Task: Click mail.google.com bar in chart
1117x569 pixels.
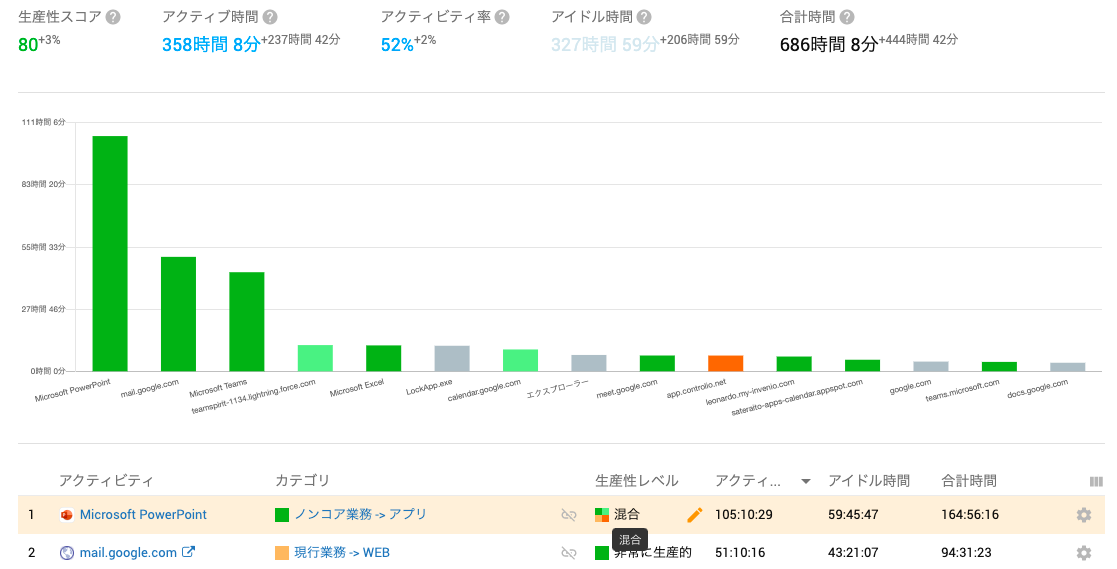Action: (x=178, y=314)
